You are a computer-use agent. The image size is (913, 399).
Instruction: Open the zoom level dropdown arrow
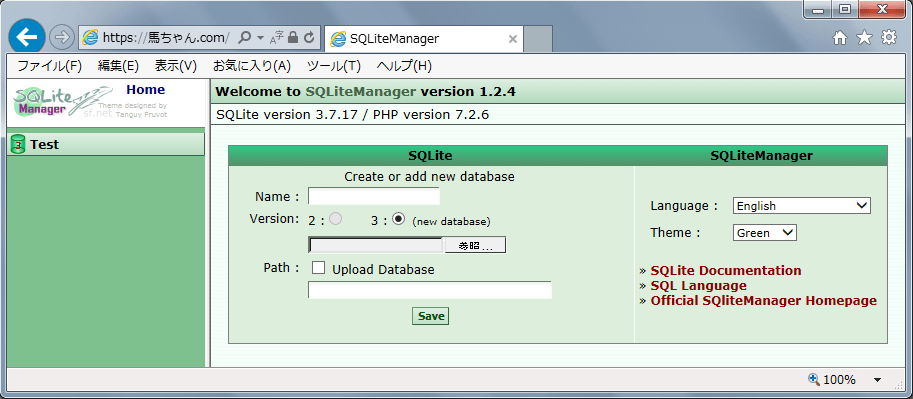point(877,380)
